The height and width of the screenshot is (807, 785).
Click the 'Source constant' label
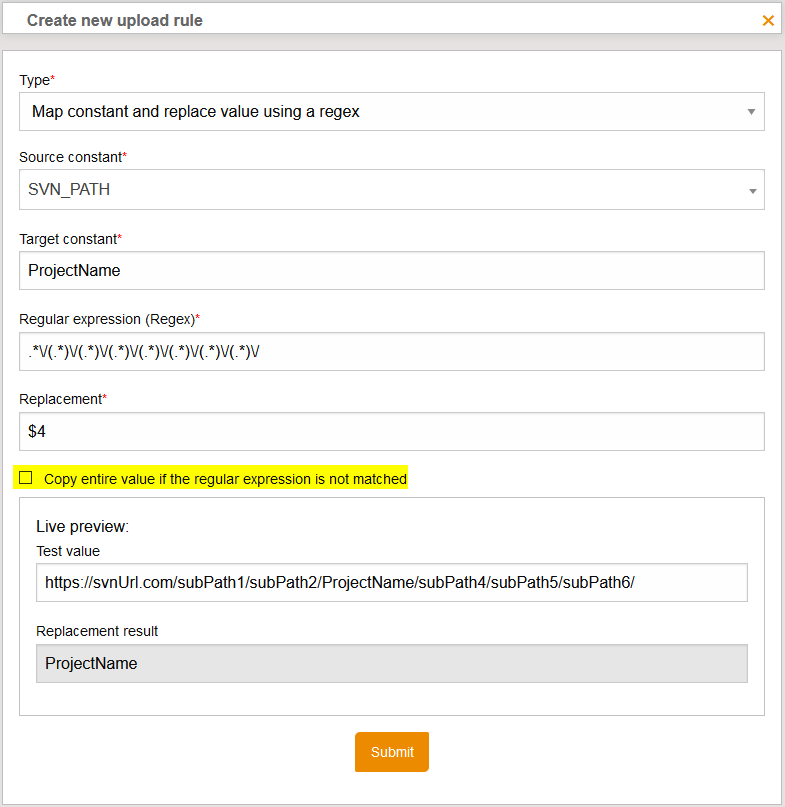pyautogui.click(x=70, y=157)
